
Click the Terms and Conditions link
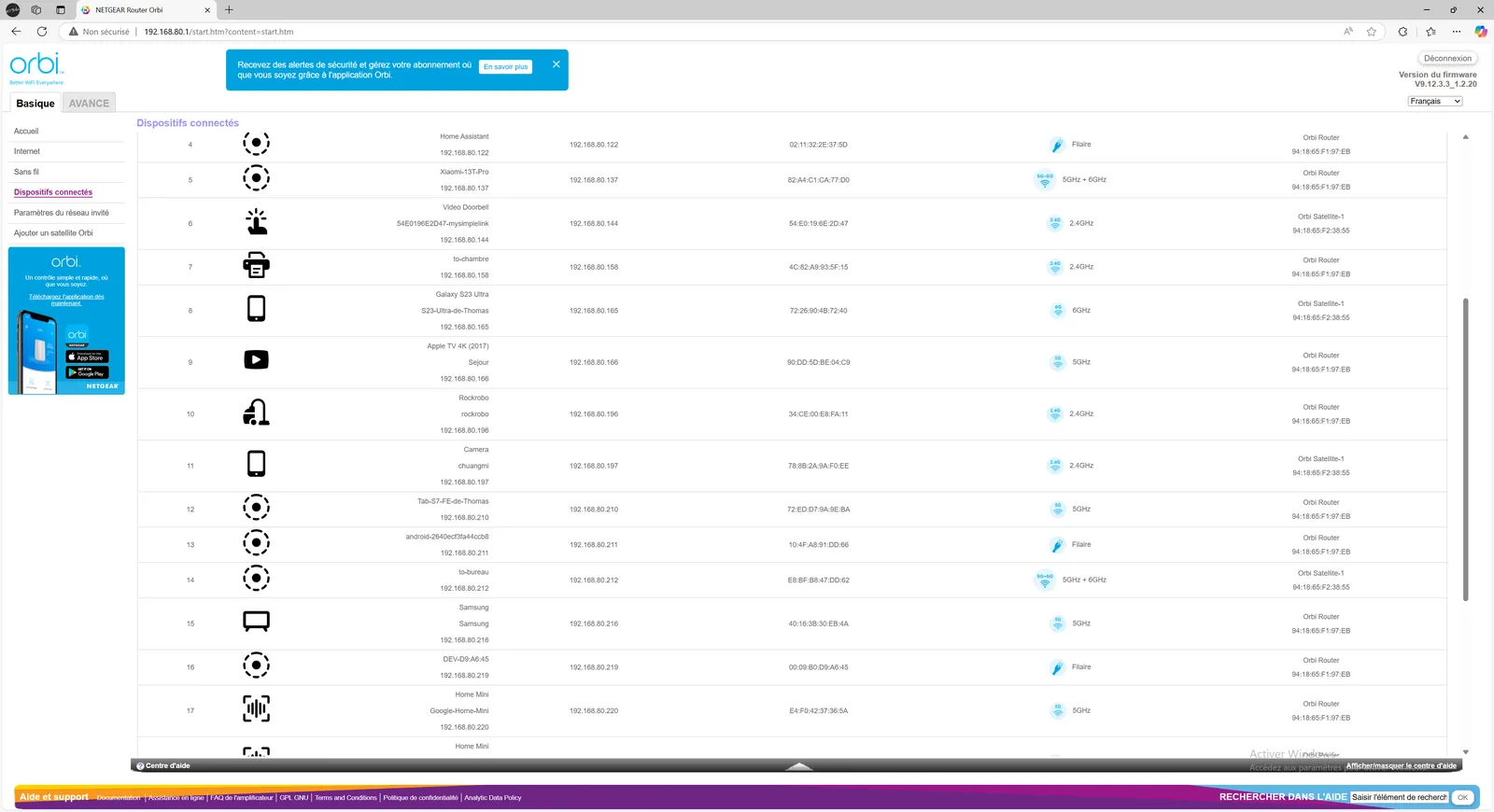[345, 798]
